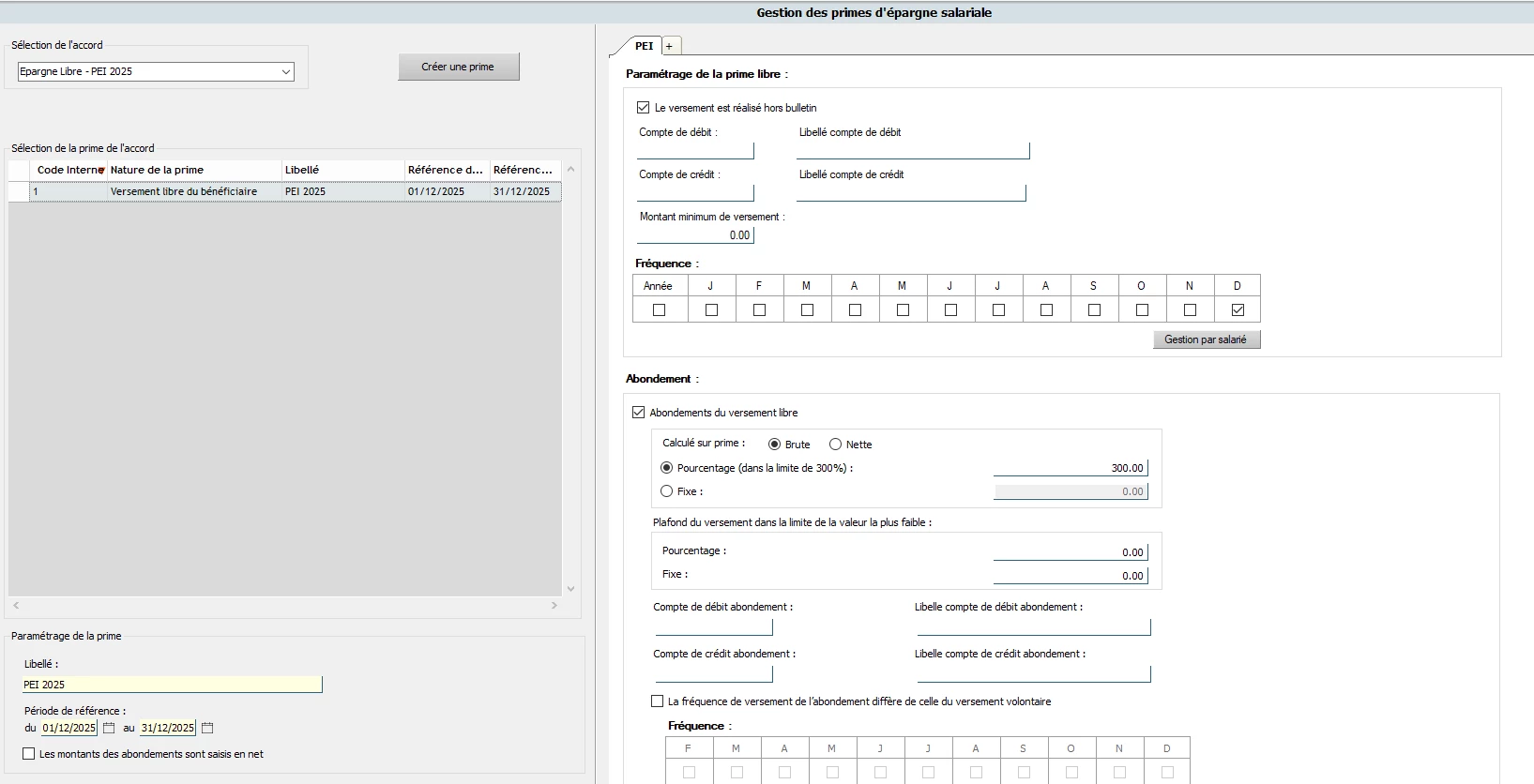Sort by the Code Interne column header
The image size is (1534, 784).
tap(68, 170)
